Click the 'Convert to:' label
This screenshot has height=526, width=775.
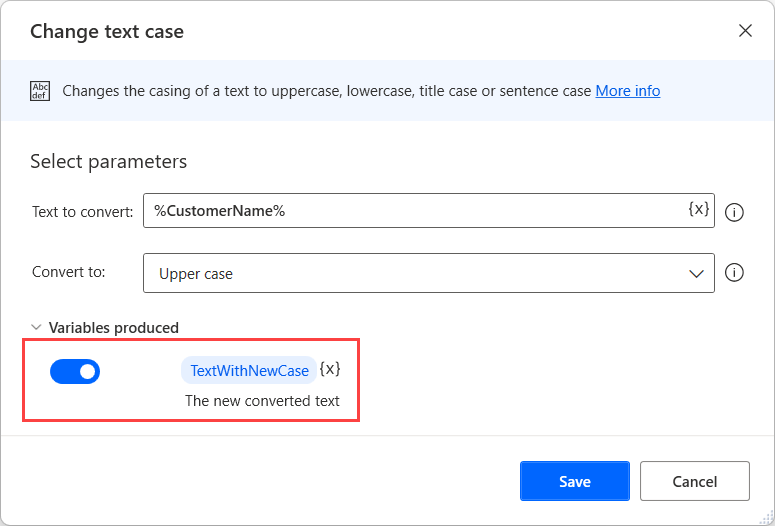69,272
